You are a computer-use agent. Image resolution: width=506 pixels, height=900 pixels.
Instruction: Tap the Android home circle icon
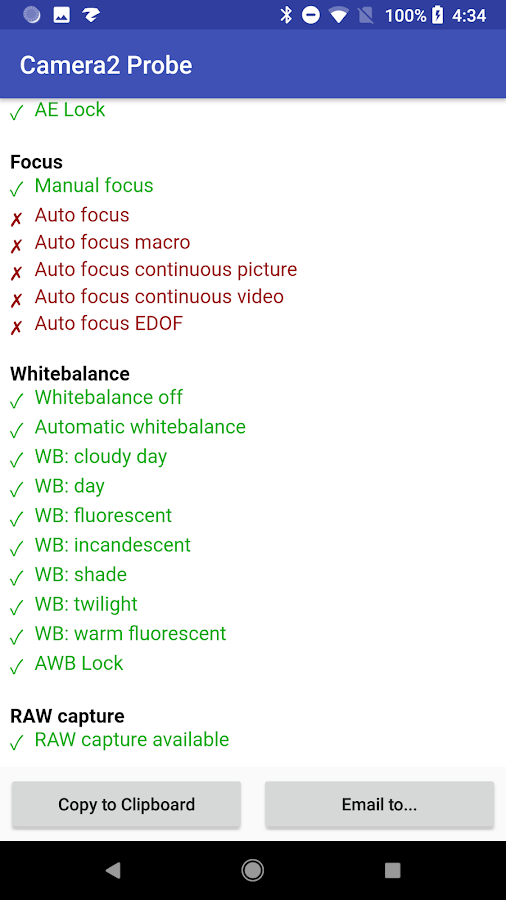(x=252, y=870)
